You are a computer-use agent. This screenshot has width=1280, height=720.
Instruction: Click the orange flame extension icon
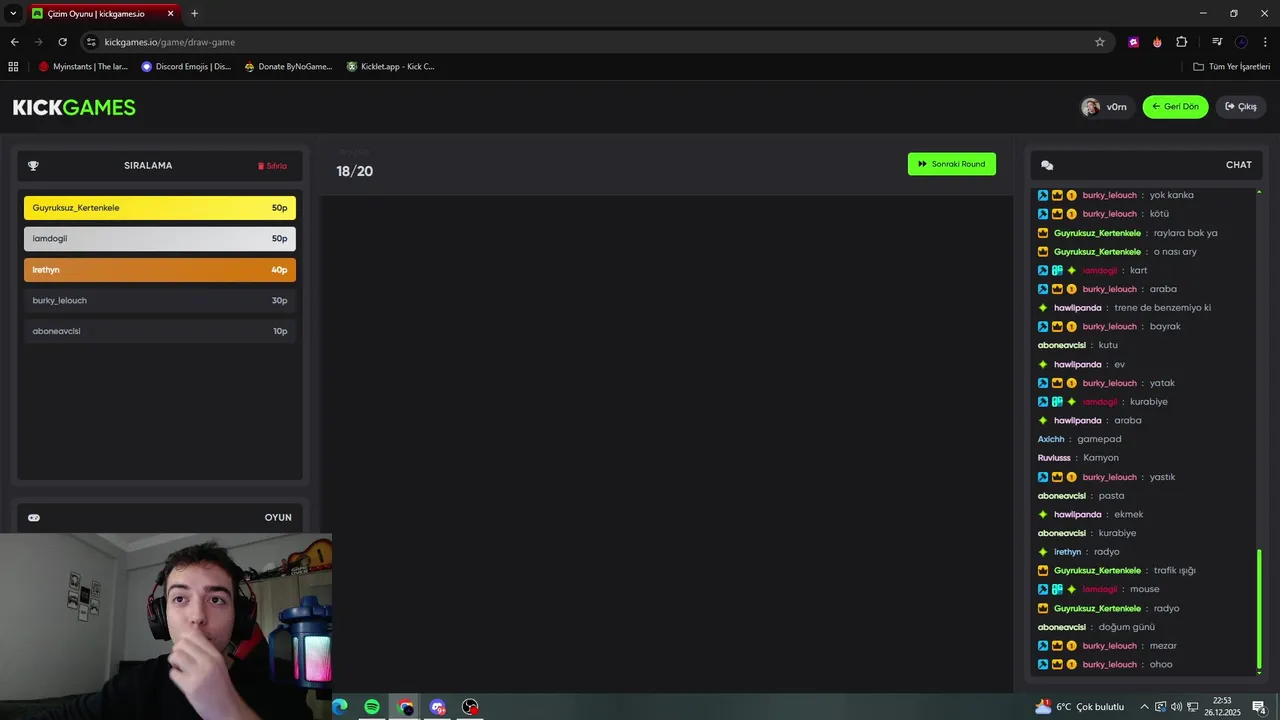click(1157, 42)
